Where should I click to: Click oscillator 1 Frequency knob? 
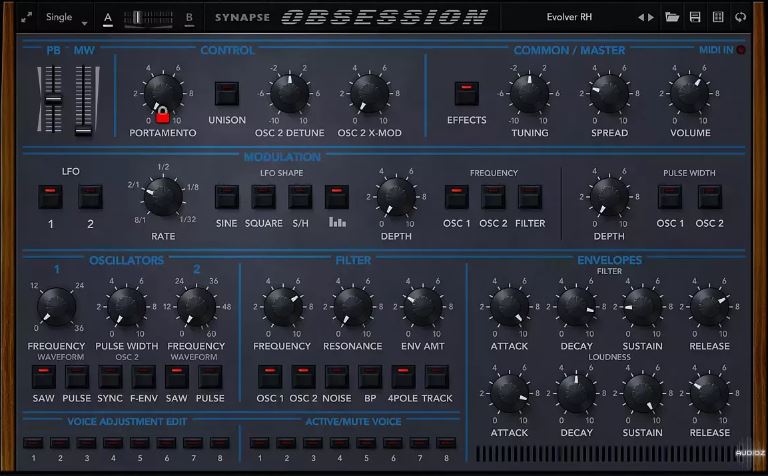[x=56, y=307]
